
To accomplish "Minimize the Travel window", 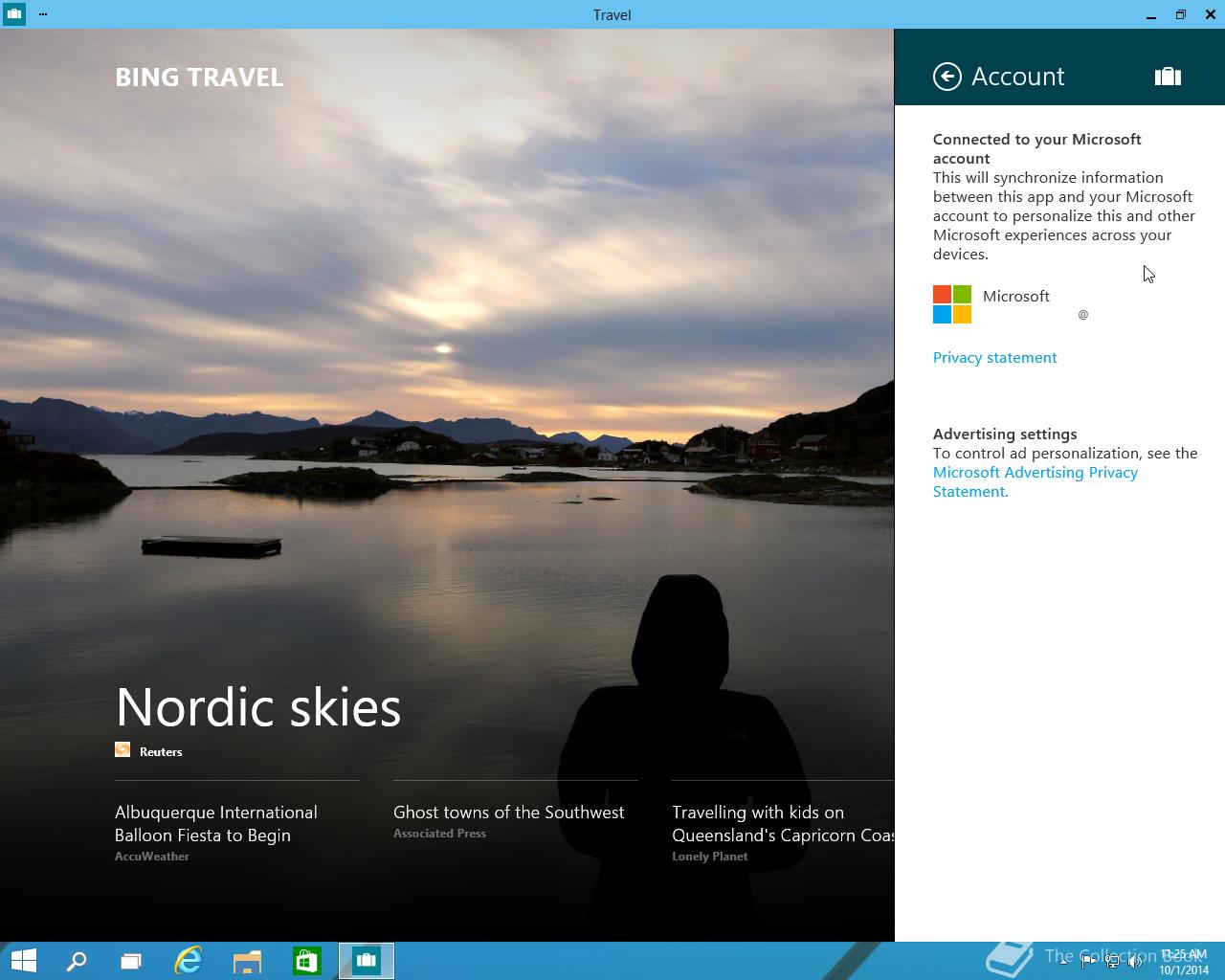I will pos(1150,14).
